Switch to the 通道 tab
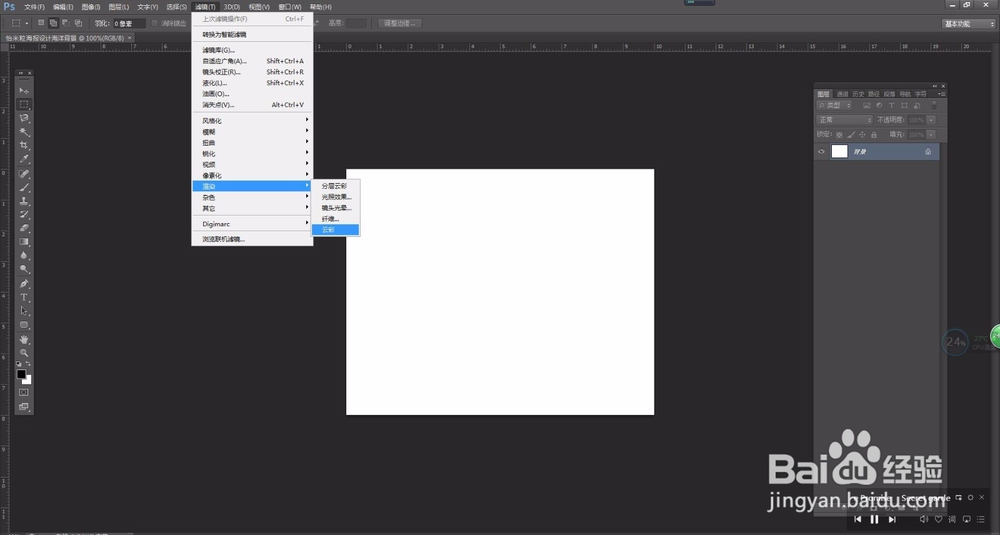 click(x=842, y=94)
